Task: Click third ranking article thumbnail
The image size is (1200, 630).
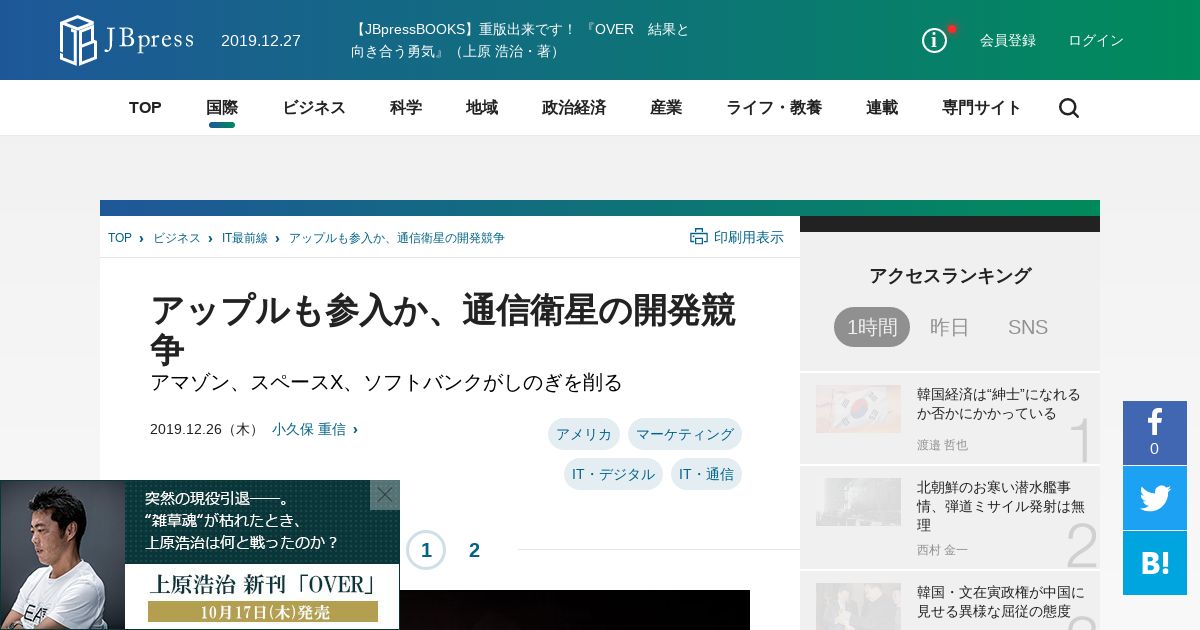Action: coord(858,607)
